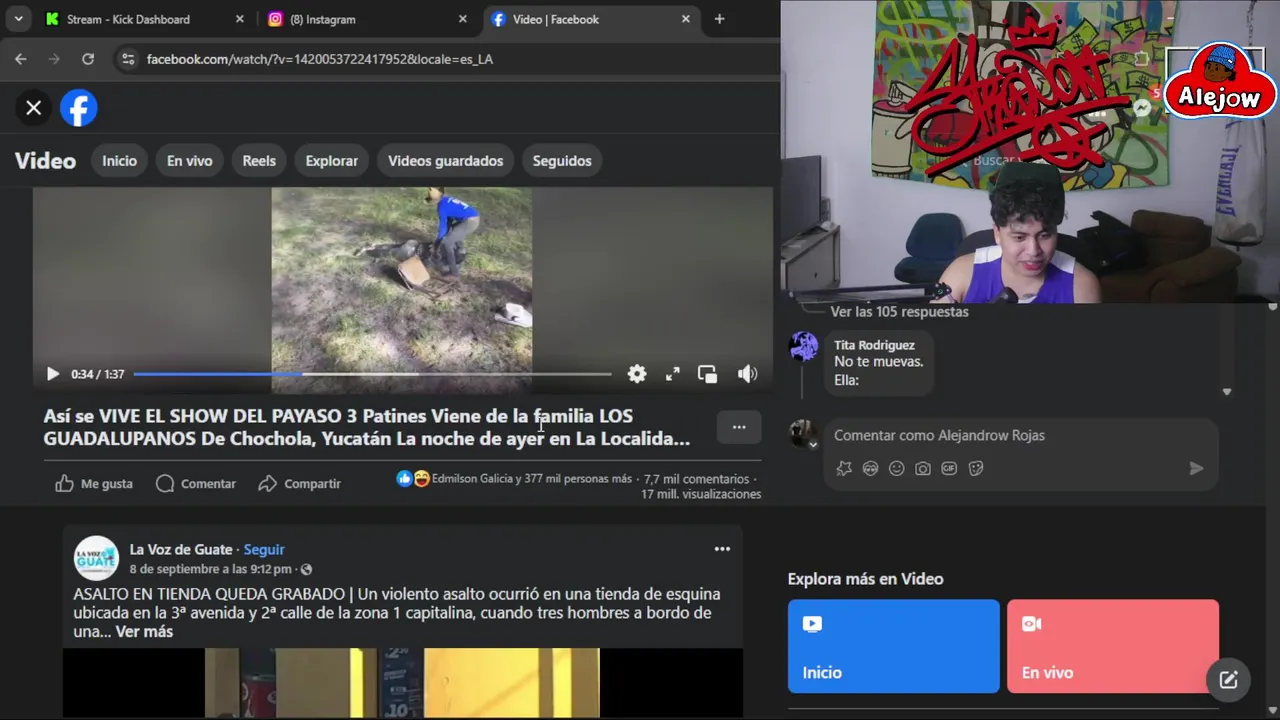The height and width of the screenshot is (720, 1280).
Task: Select the Inicio video tab
Action: pos(119,161)
